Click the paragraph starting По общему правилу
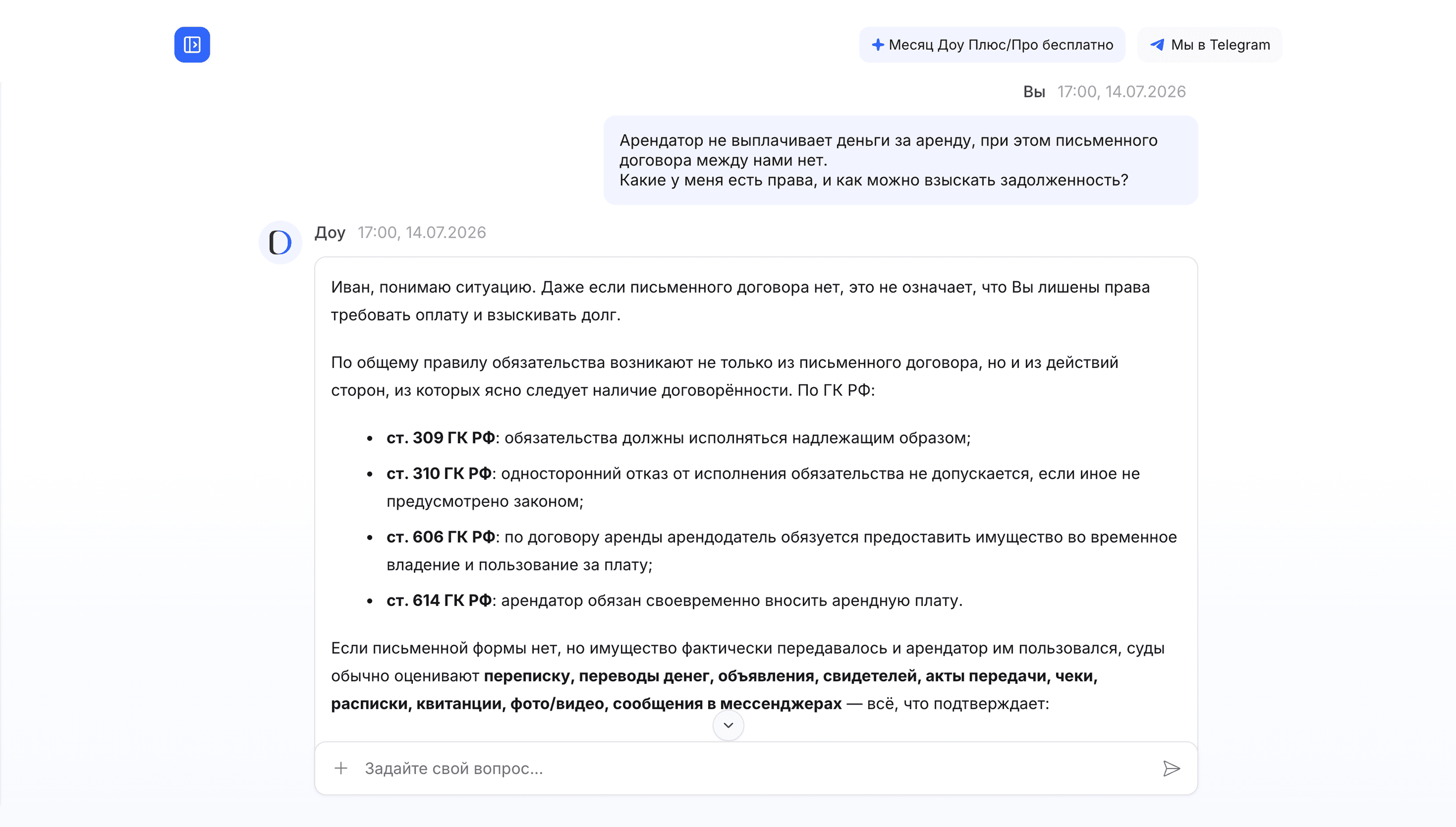Image resolution: width=1456 pixels, height=827 pixels. pos(724,376)
